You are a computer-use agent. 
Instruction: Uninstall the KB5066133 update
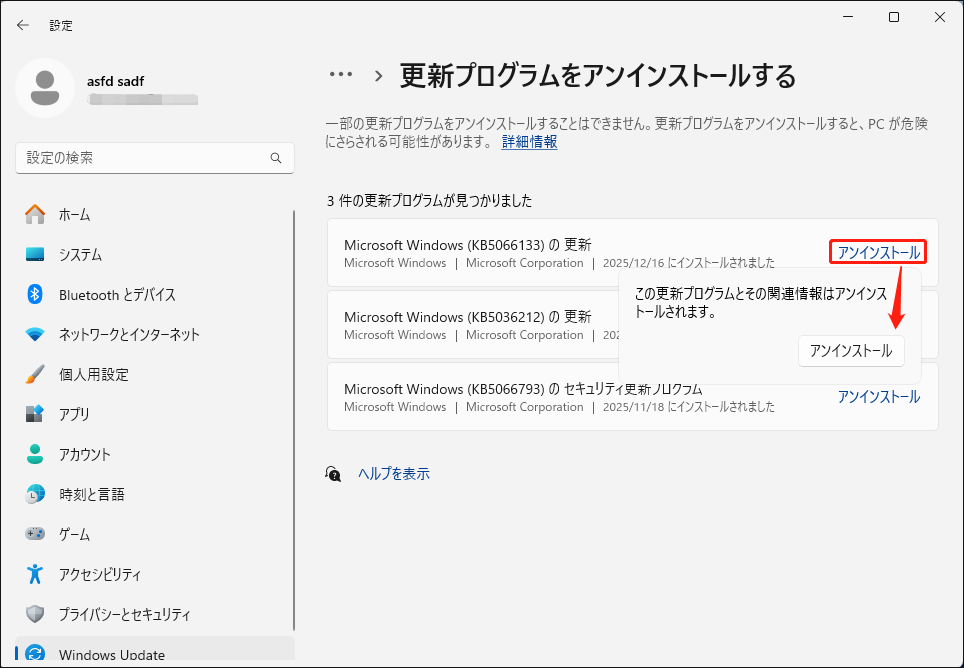(877, 253)
